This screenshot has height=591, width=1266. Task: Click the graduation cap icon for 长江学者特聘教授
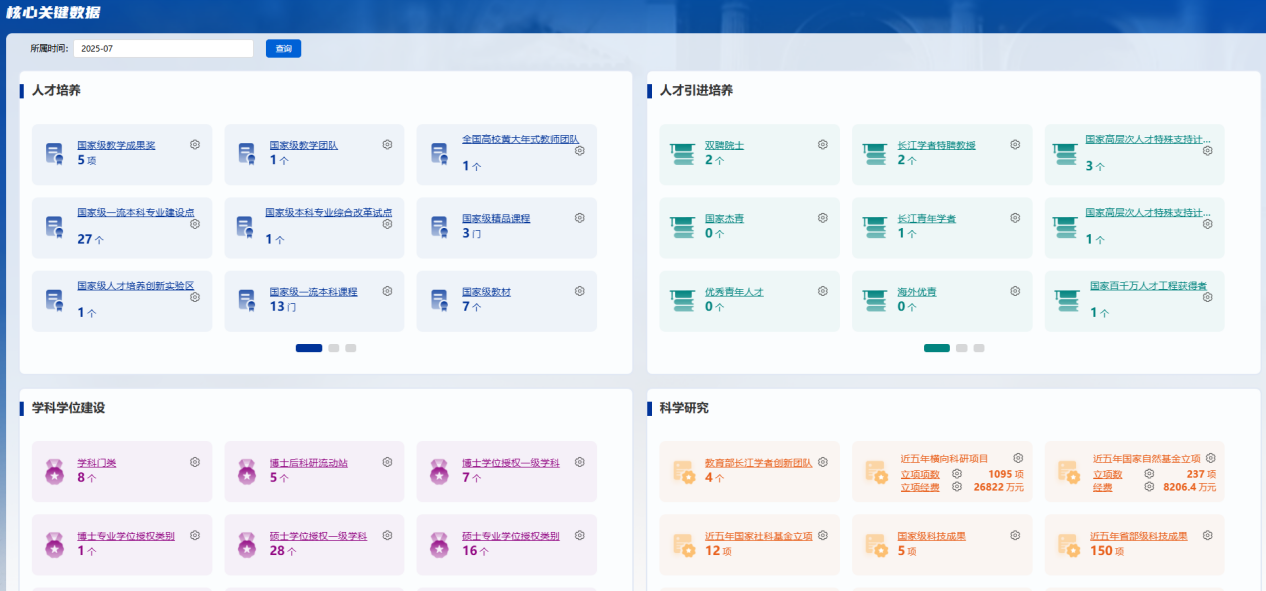click(875, 154)
